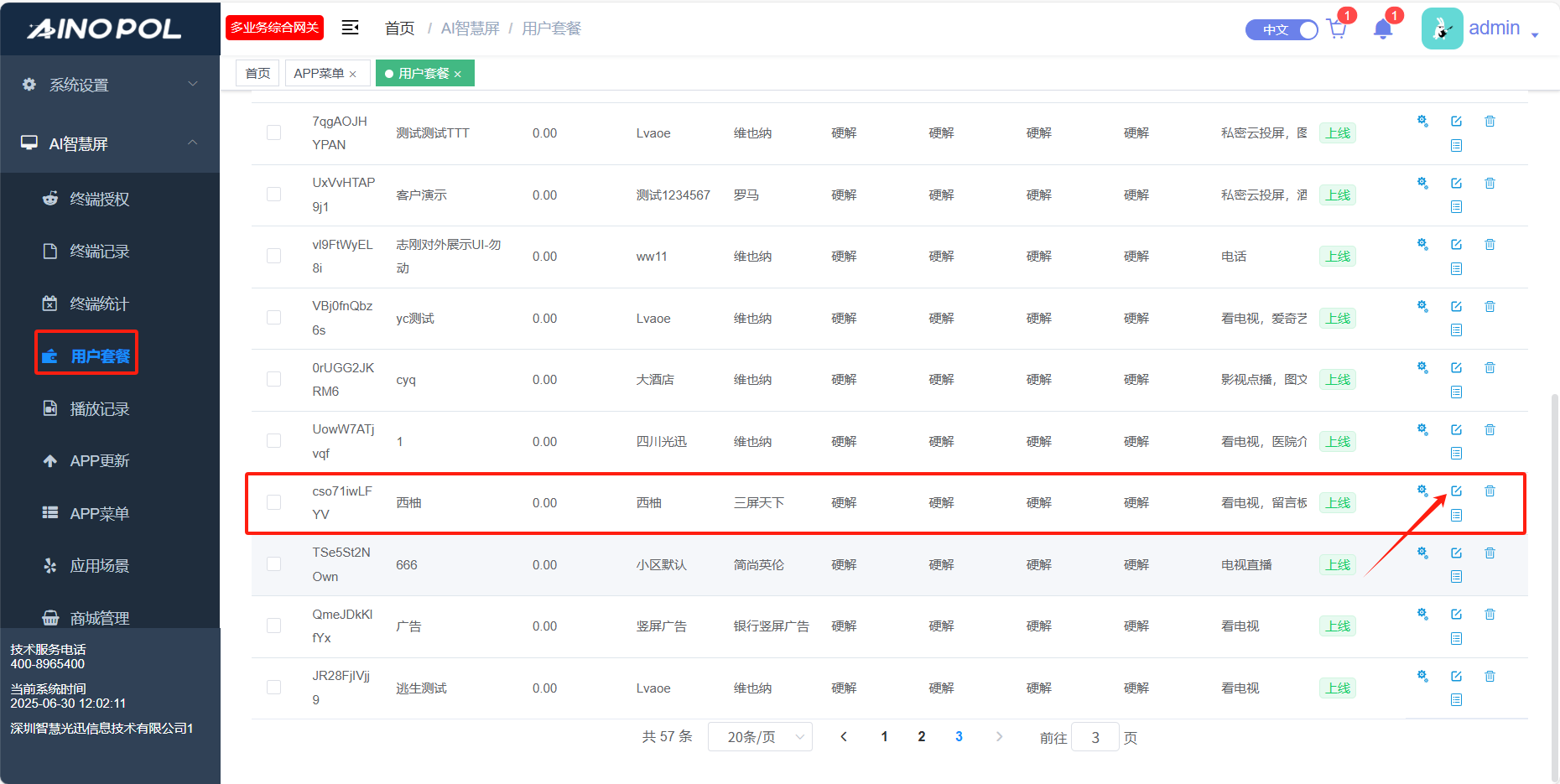Open the admin user dropdown

[x=1482, y=29]
